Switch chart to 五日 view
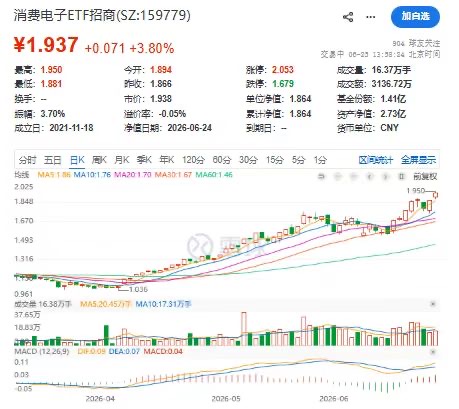The width and height of the screenshot is (459, 409). [53, 160]
